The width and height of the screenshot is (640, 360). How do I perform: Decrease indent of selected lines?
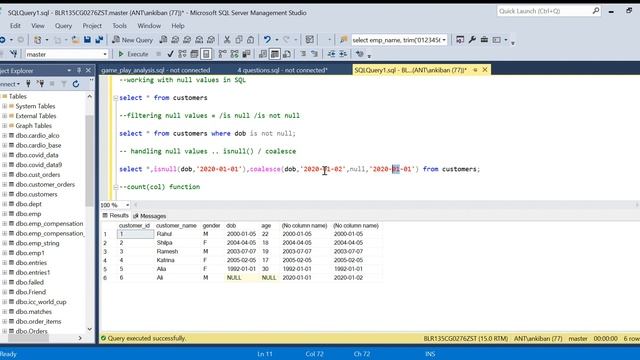[331, 54]
